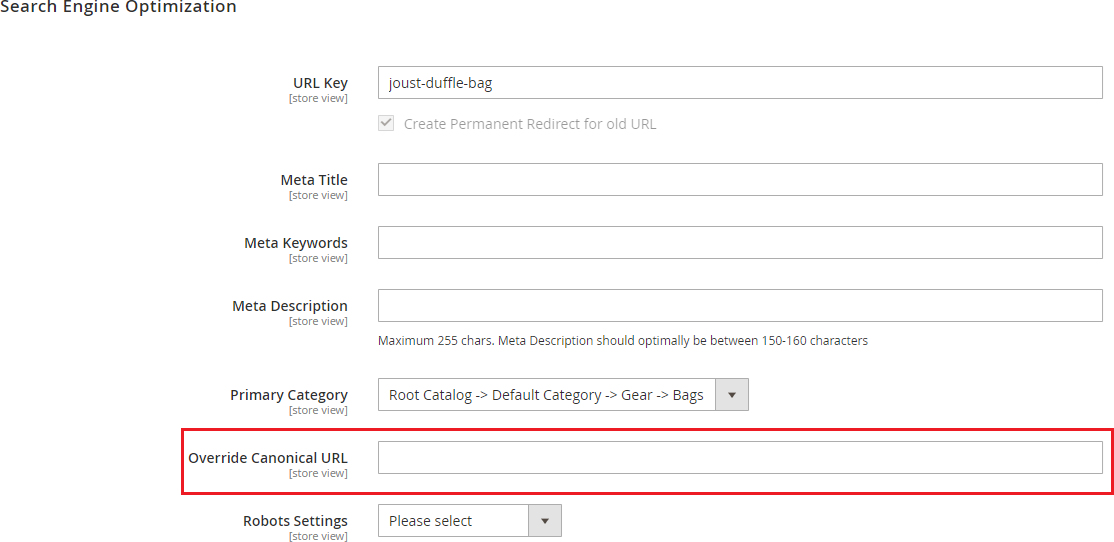Click into the URL Key input field

point(739,83)
